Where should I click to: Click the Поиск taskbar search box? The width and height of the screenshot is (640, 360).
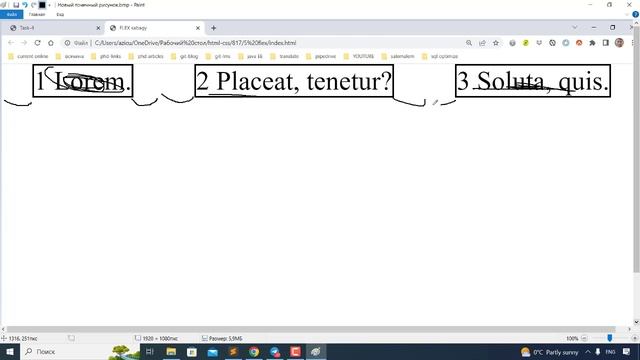point(80,351)
